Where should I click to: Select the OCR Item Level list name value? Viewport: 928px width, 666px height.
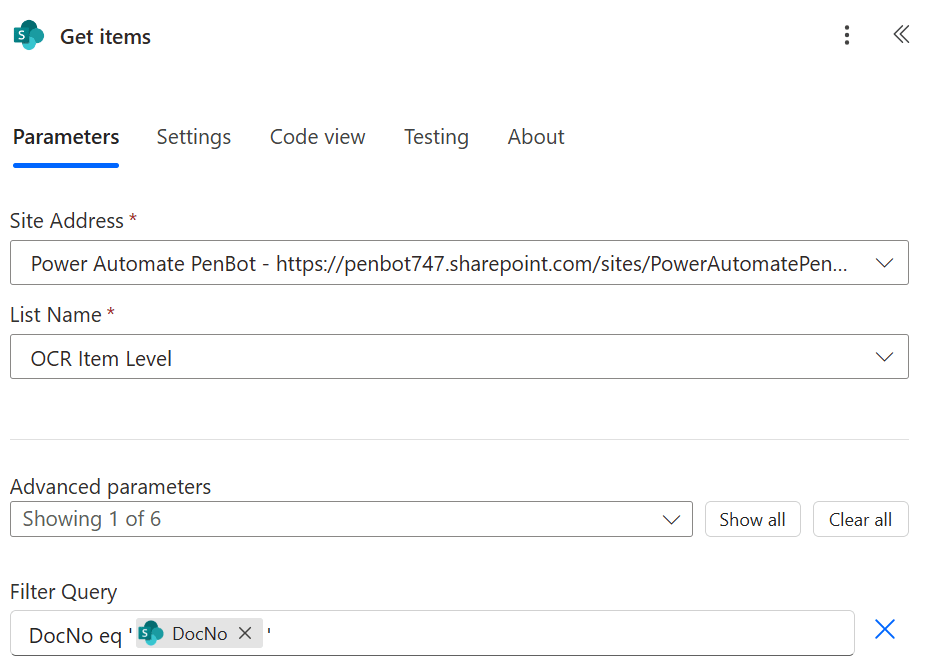[x=102, y=358]
